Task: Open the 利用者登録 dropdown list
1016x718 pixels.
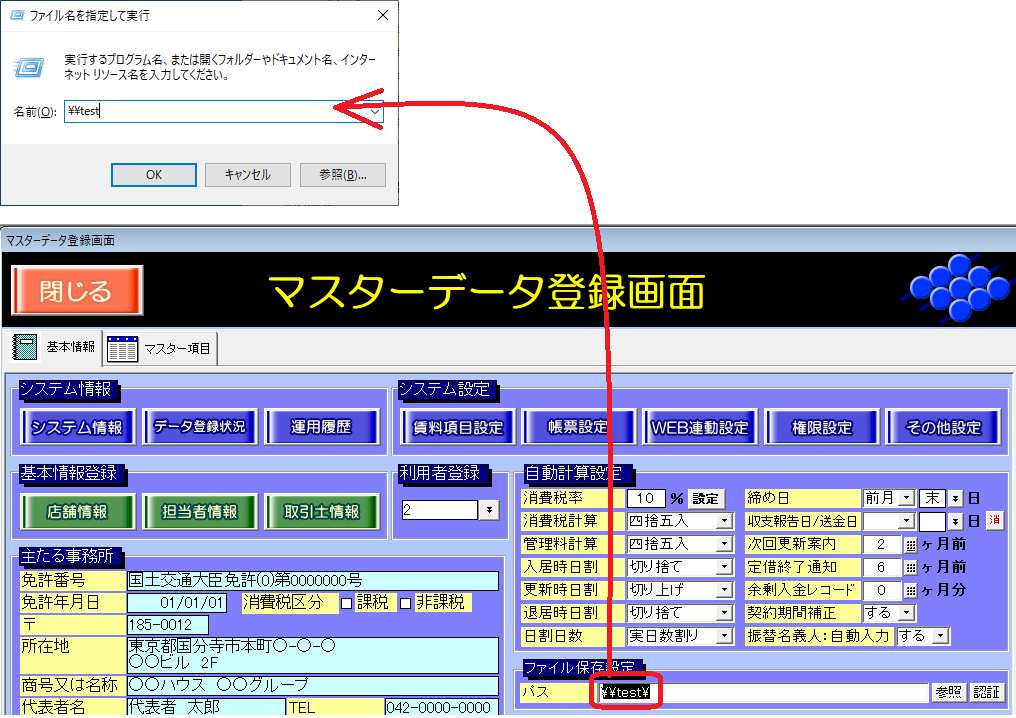Action: point(489,510)
